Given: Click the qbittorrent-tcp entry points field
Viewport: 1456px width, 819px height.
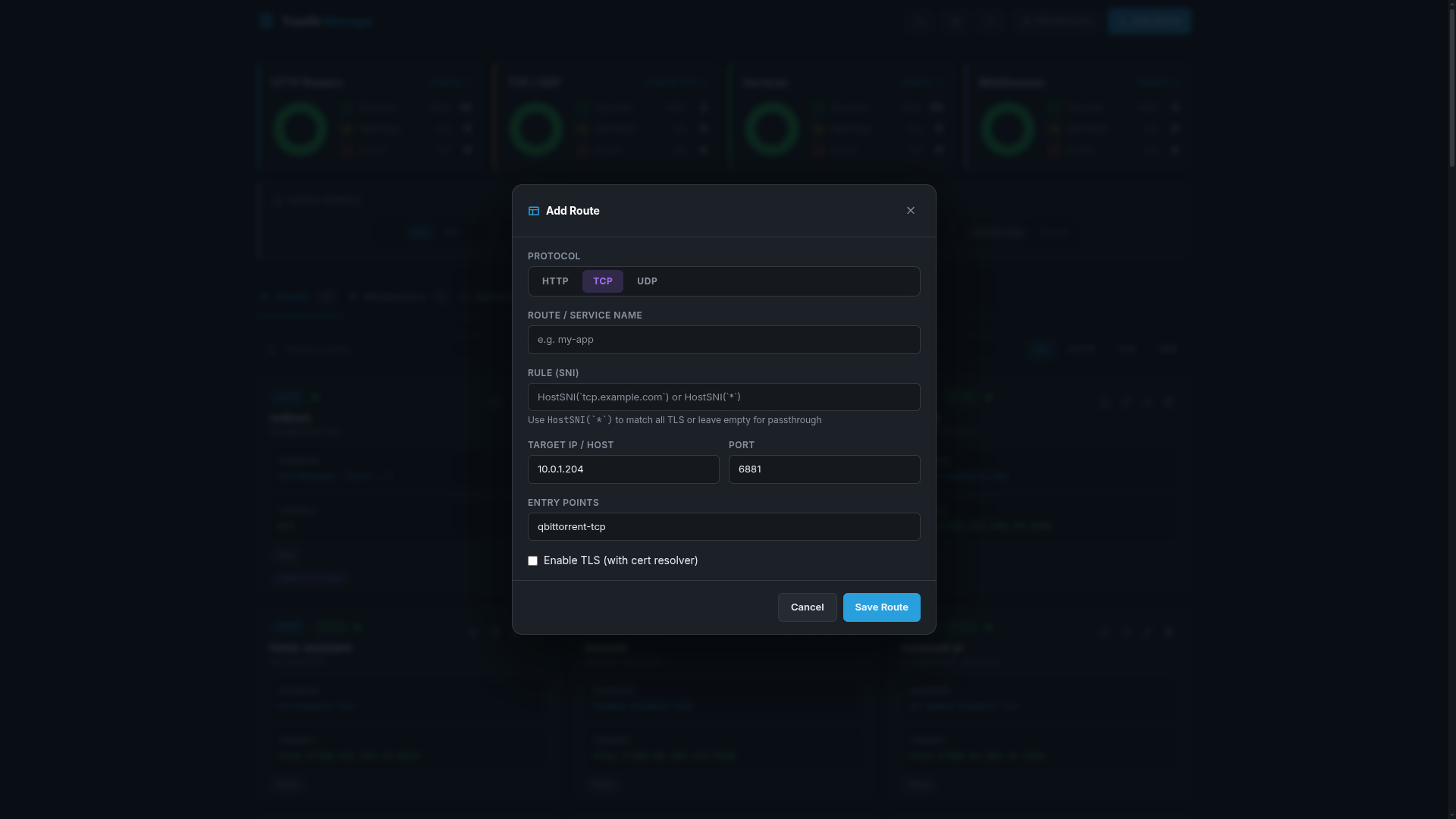Looking at the screenshot, I should (723, 526).
